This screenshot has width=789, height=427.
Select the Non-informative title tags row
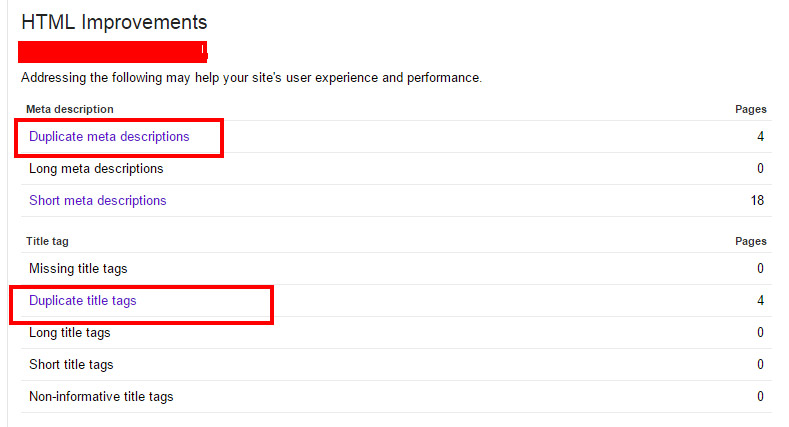click(396, 397)
